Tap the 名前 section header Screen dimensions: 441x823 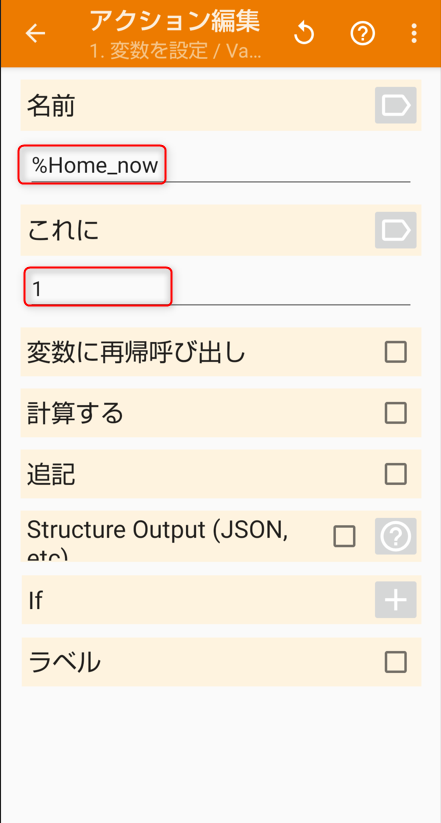pyautogui.click(x=51, y=106)
